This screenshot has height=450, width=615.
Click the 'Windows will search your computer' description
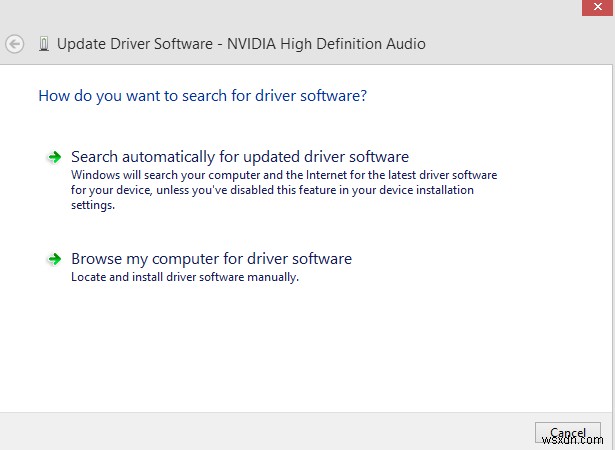coord(284,190)
